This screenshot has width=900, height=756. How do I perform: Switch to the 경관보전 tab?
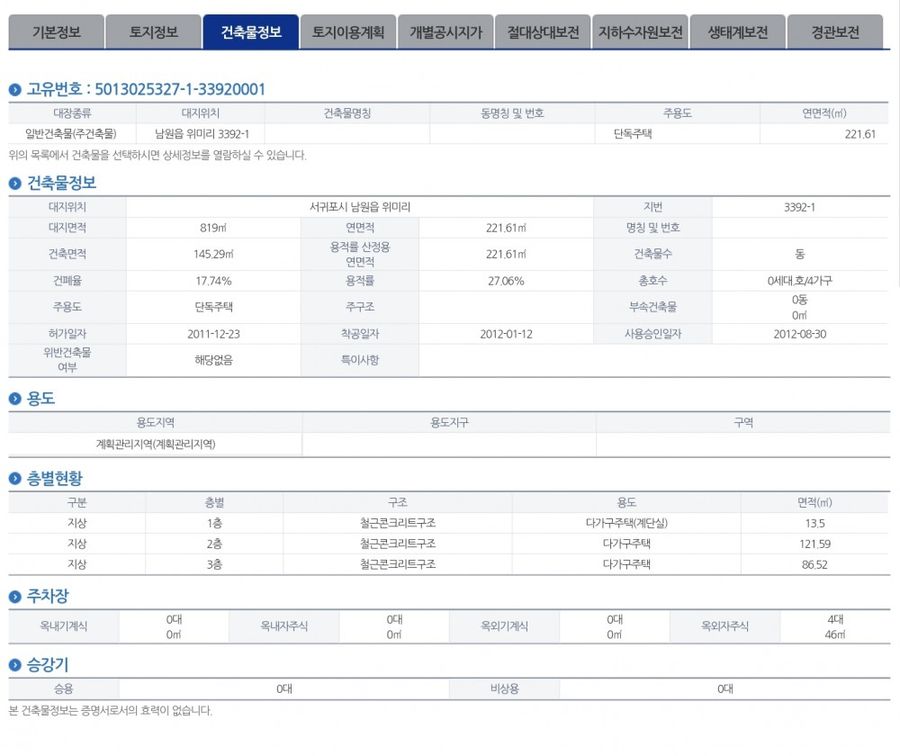pyautogui.click(x=835, y=32)
